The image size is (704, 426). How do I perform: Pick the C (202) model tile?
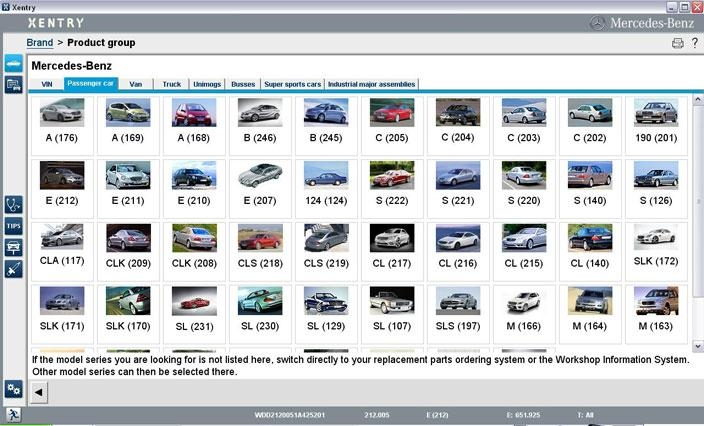coord(590,126)
